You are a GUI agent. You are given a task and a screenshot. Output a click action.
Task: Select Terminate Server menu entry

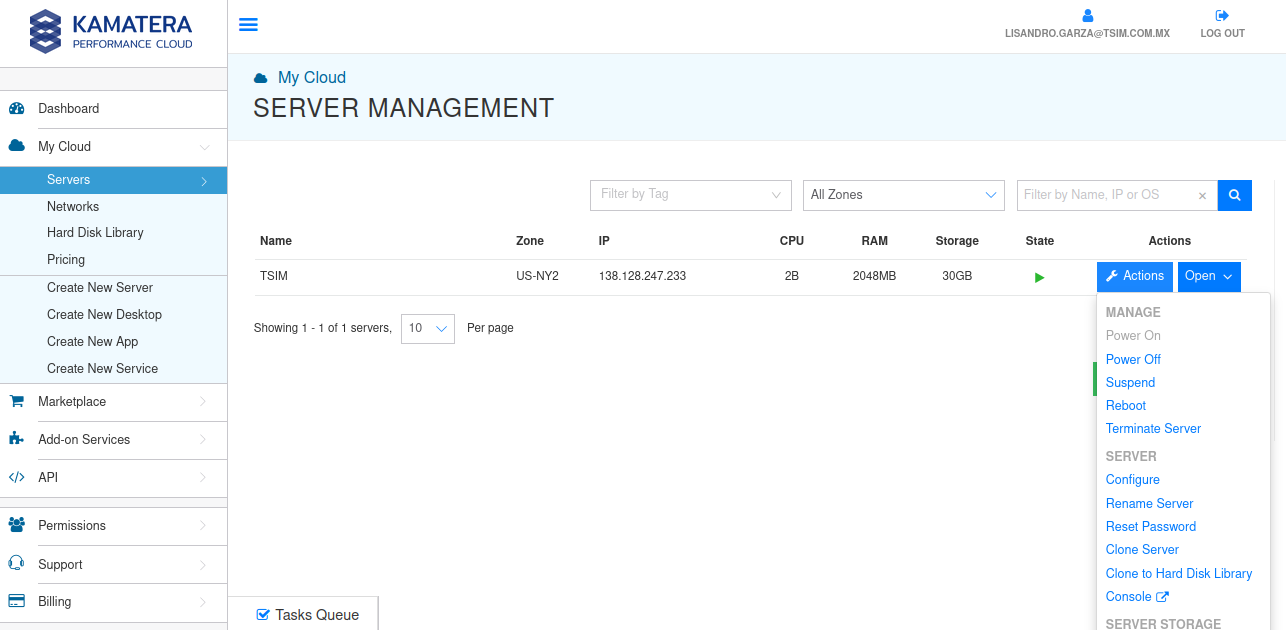(x=1153, y=428)
